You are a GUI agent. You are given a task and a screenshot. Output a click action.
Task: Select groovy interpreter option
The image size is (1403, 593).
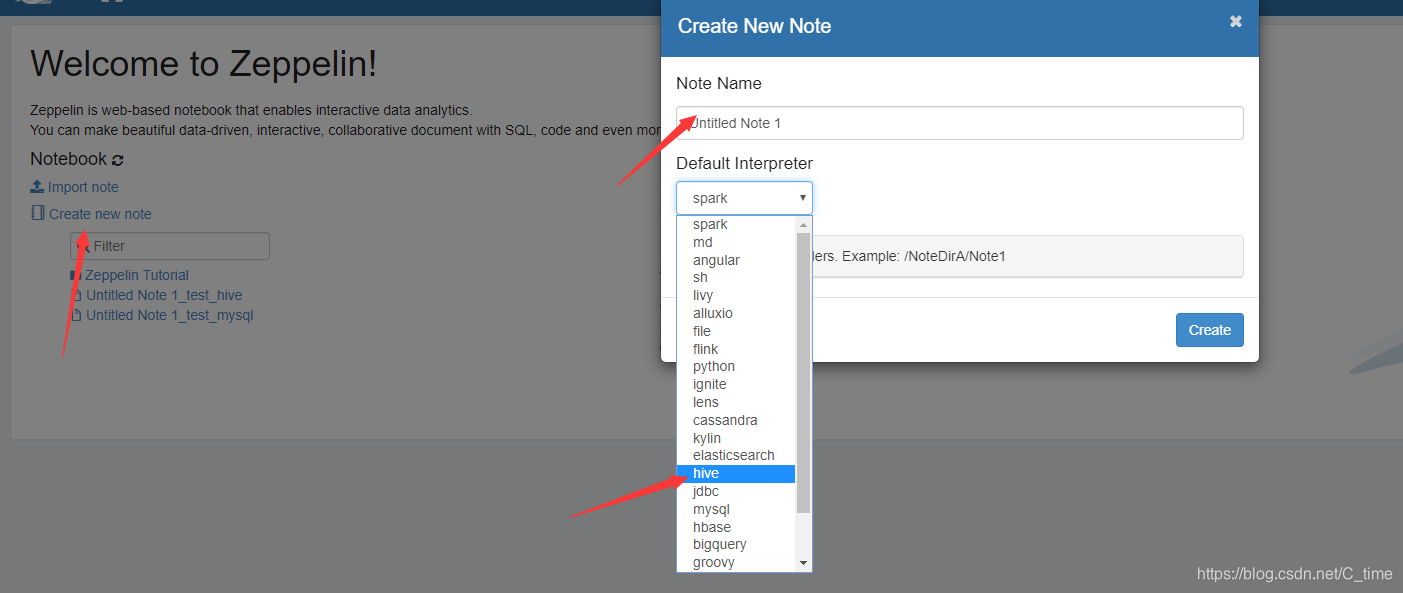click(736, 562)
